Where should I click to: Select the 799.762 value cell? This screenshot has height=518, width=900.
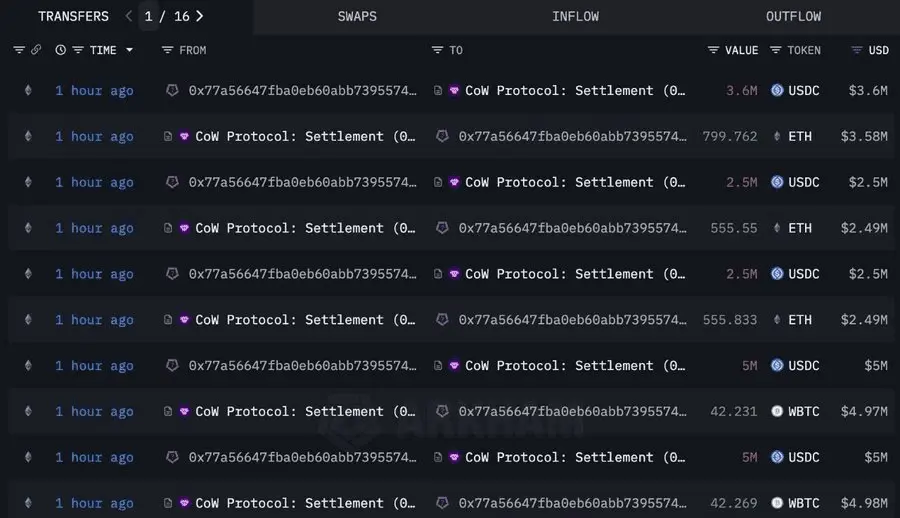[x=730, y=136]
